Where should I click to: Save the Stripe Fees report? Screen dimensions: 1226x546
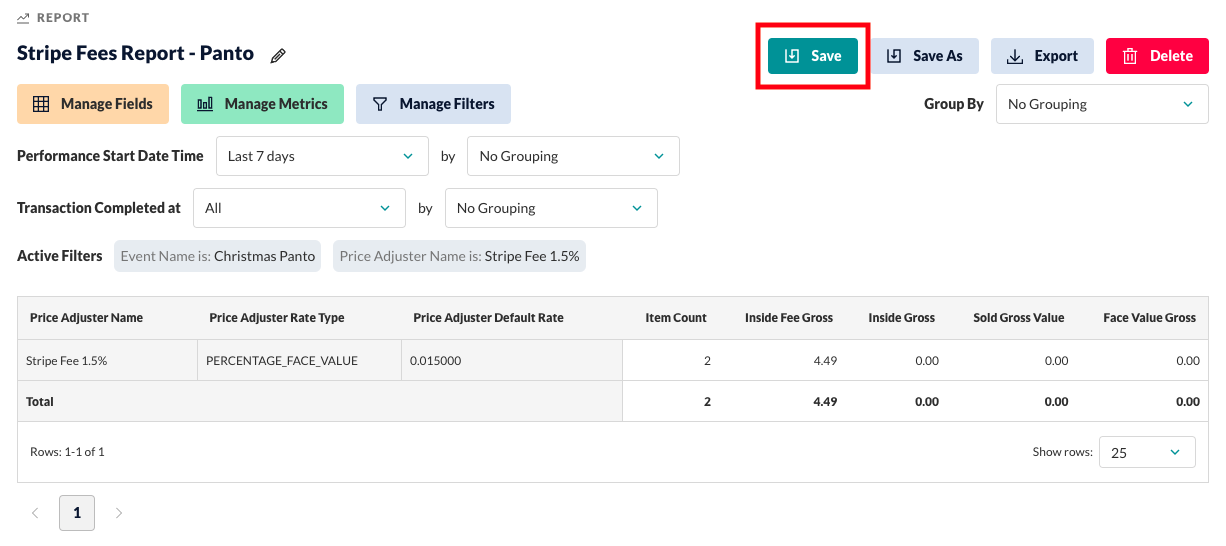coord(812,56)
